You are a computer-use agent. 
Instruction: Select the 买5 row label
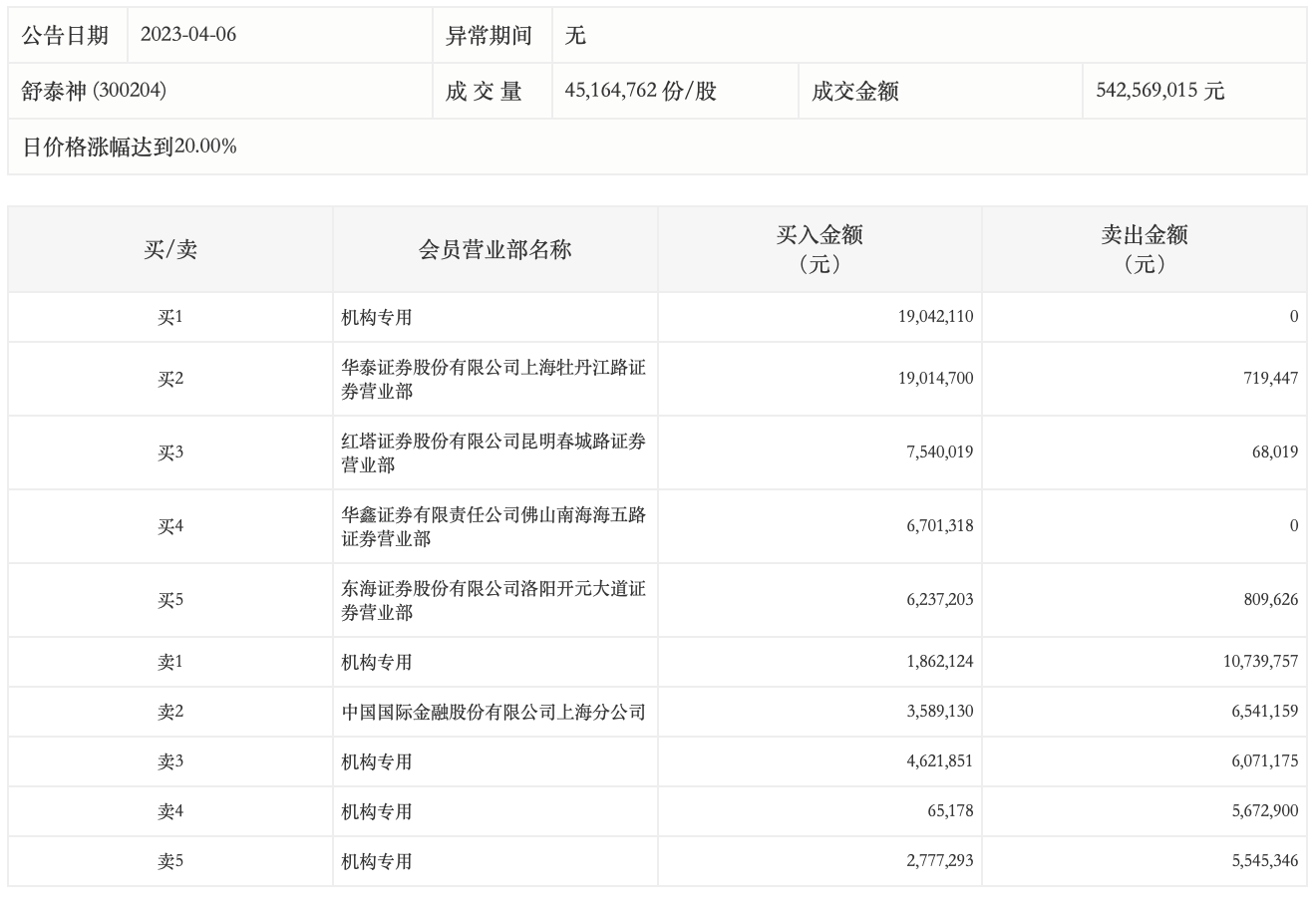(170, 600)
